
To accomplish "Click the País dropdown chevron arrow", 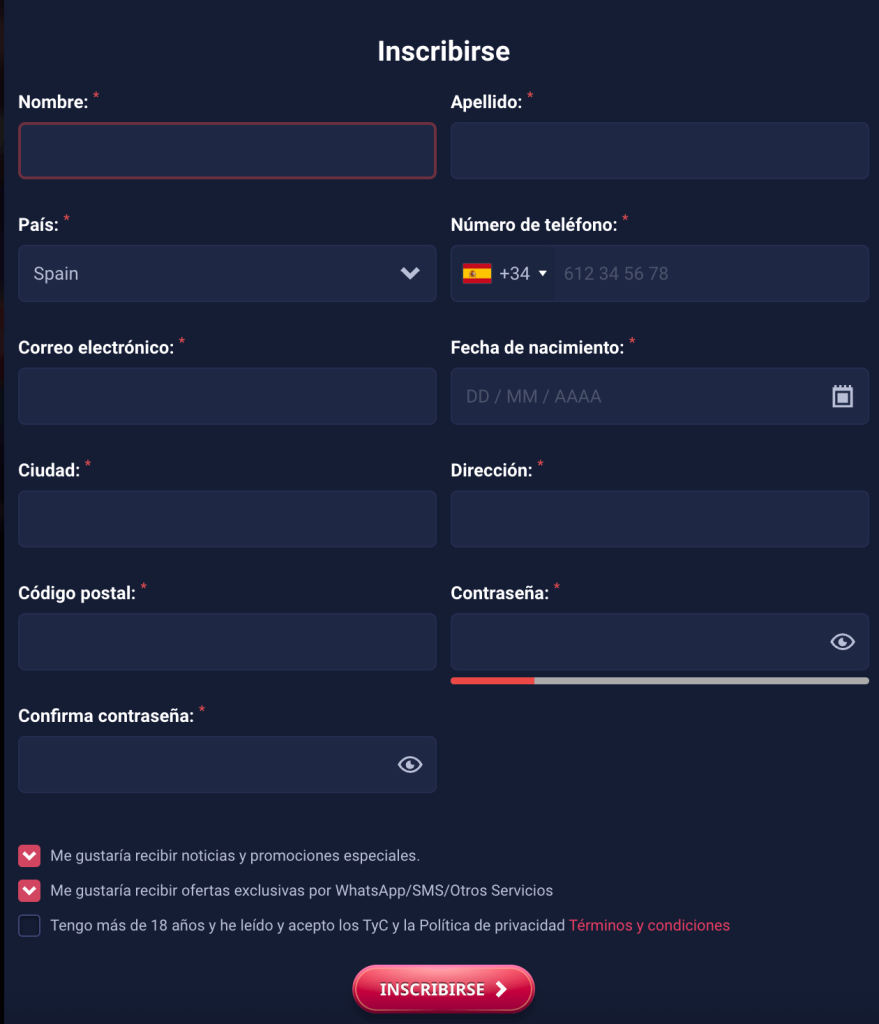I will click(410, 274).
